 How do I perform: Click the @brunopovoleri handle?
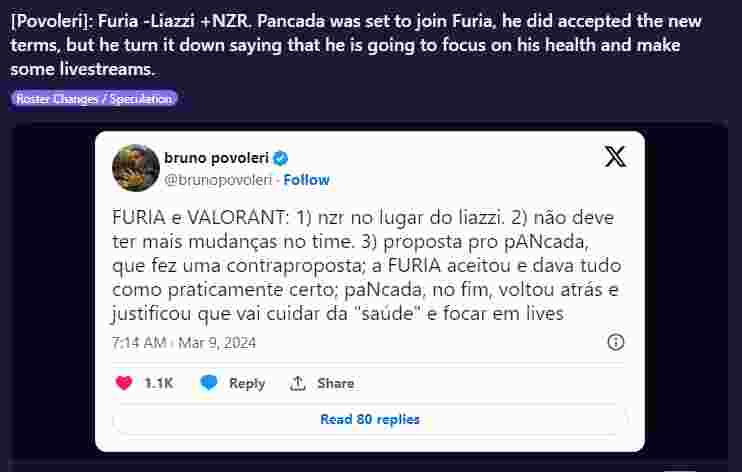click(x=217, y=180)
